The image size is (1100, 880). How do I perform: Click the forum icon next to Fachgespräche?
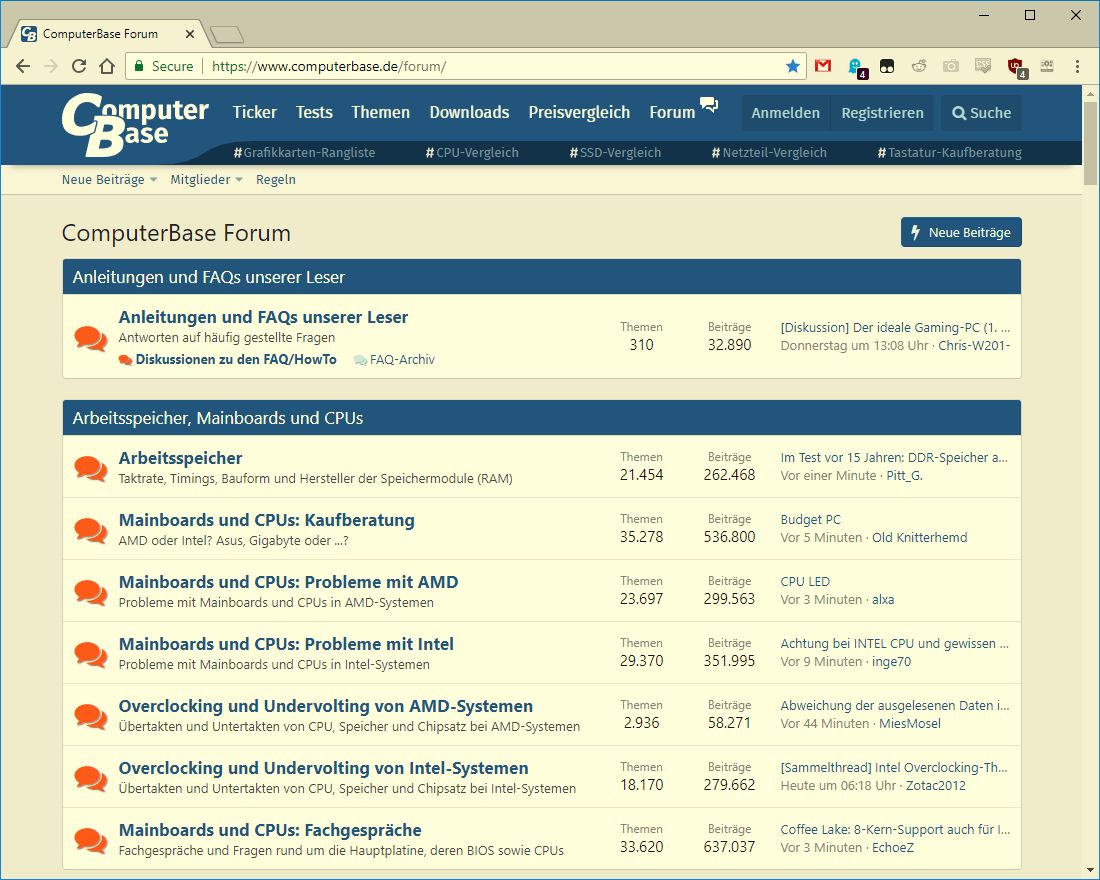tap(90, 839)
